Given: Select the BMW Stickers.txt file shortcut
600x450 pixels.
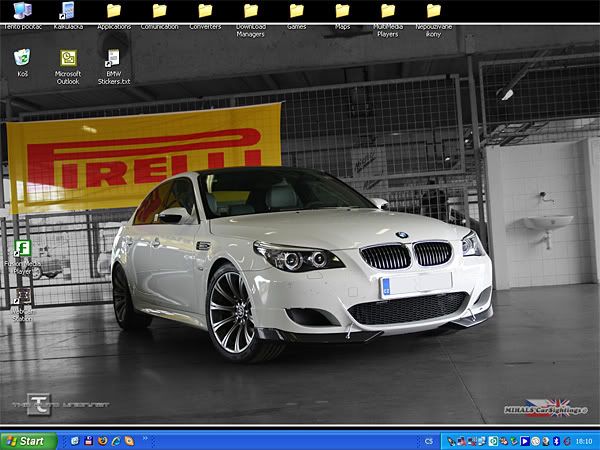Looking at the screenshot, I should click(x=114, y=67).
